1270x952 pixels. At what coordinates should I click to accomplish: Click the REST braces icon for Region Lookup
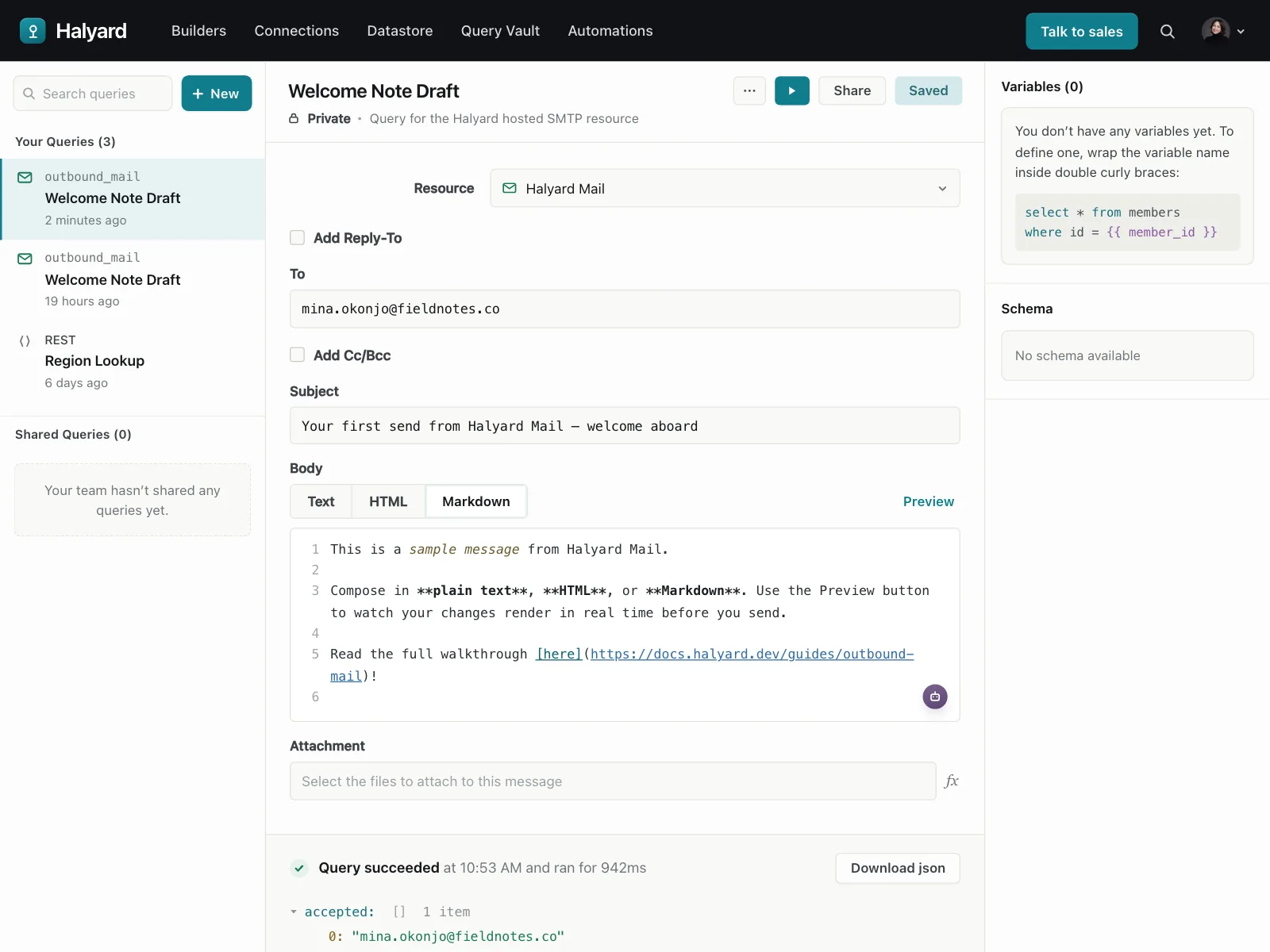25,340
